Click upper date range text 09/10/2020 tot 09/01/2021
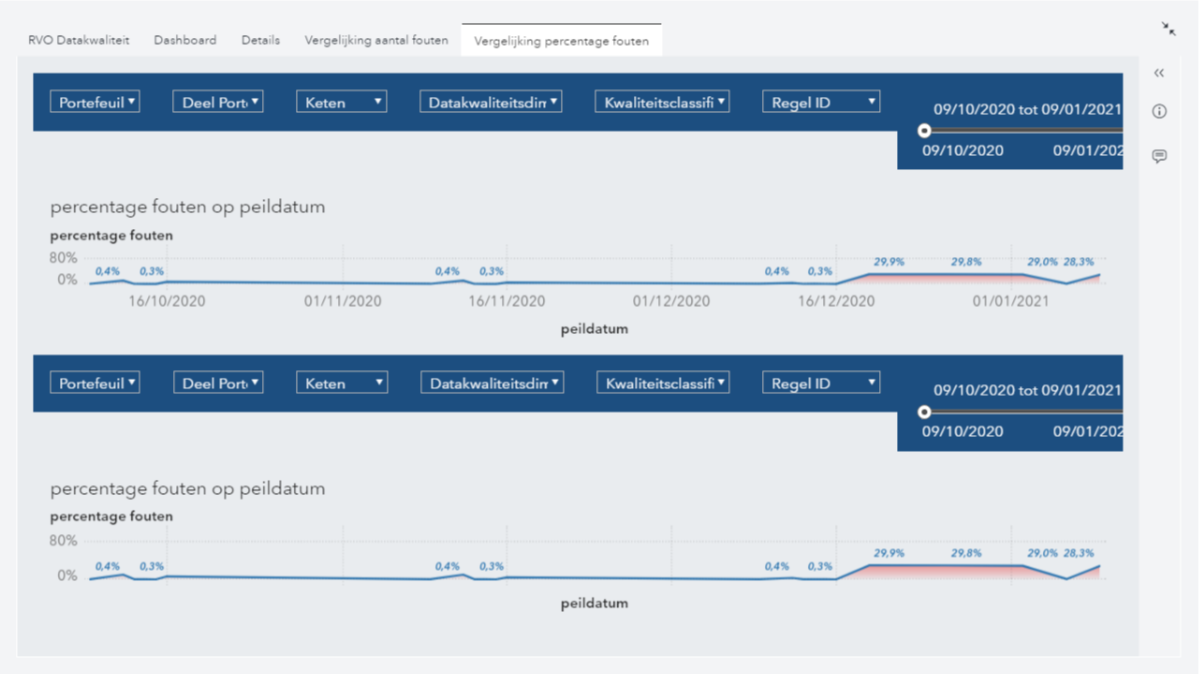 [x=1027, y=109]
